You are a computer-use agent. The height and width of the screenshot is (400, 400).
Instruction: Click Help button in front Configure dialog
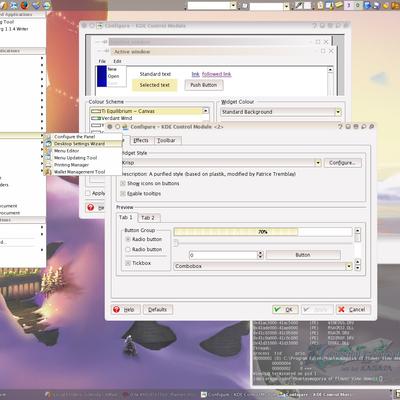coord(126,310)
